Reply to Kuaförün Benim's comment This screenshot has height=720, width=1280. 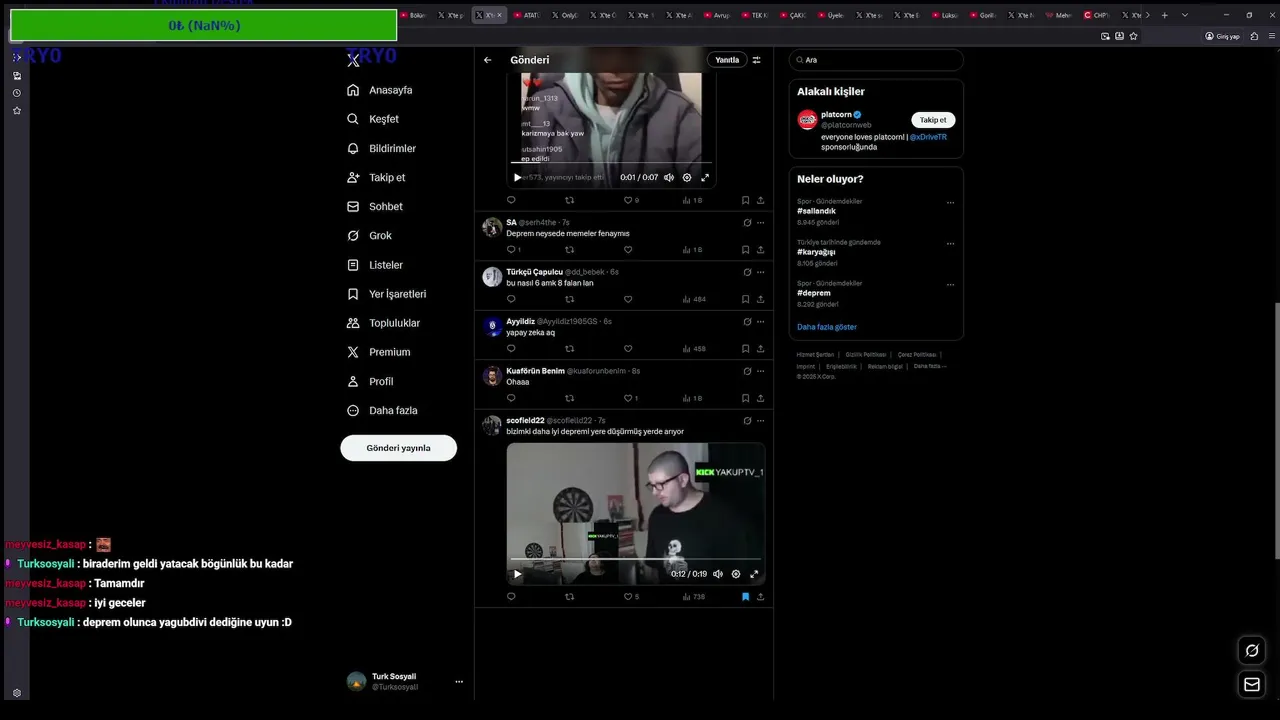511,398
